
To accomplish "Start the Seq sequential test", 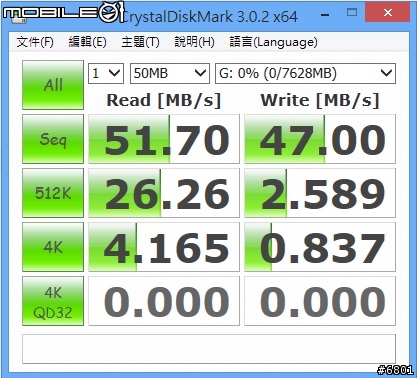I will [x=53, y=139].
